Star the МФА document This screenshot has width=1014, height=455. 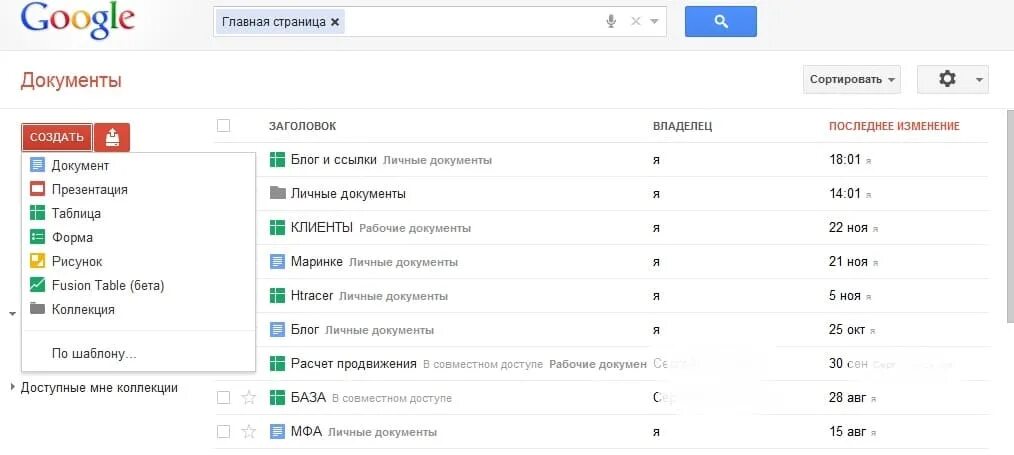tap(249, 432)
